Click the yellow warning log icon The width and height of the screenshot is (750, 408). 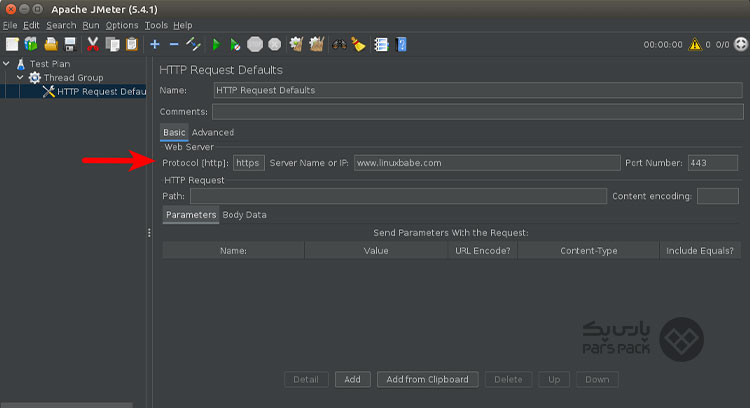coord(695,44)
